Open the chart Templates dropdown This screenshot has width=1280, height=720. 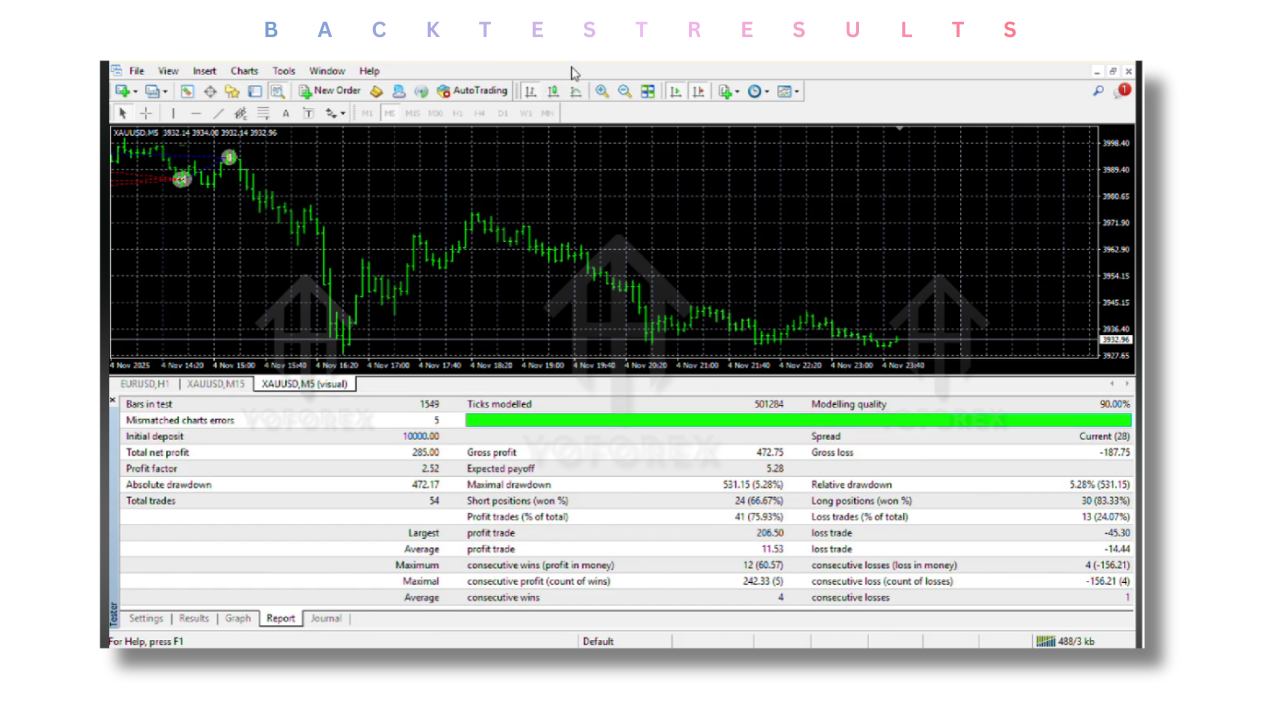coord(795,91)
